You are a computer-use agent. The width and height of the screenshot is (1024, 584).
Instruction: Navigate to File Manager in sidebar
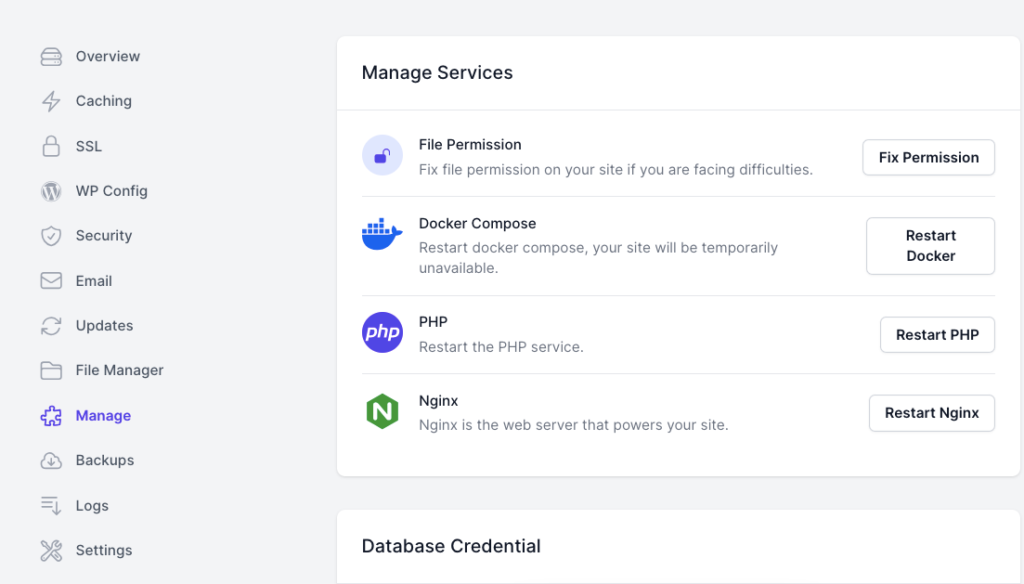click(120, 370)
